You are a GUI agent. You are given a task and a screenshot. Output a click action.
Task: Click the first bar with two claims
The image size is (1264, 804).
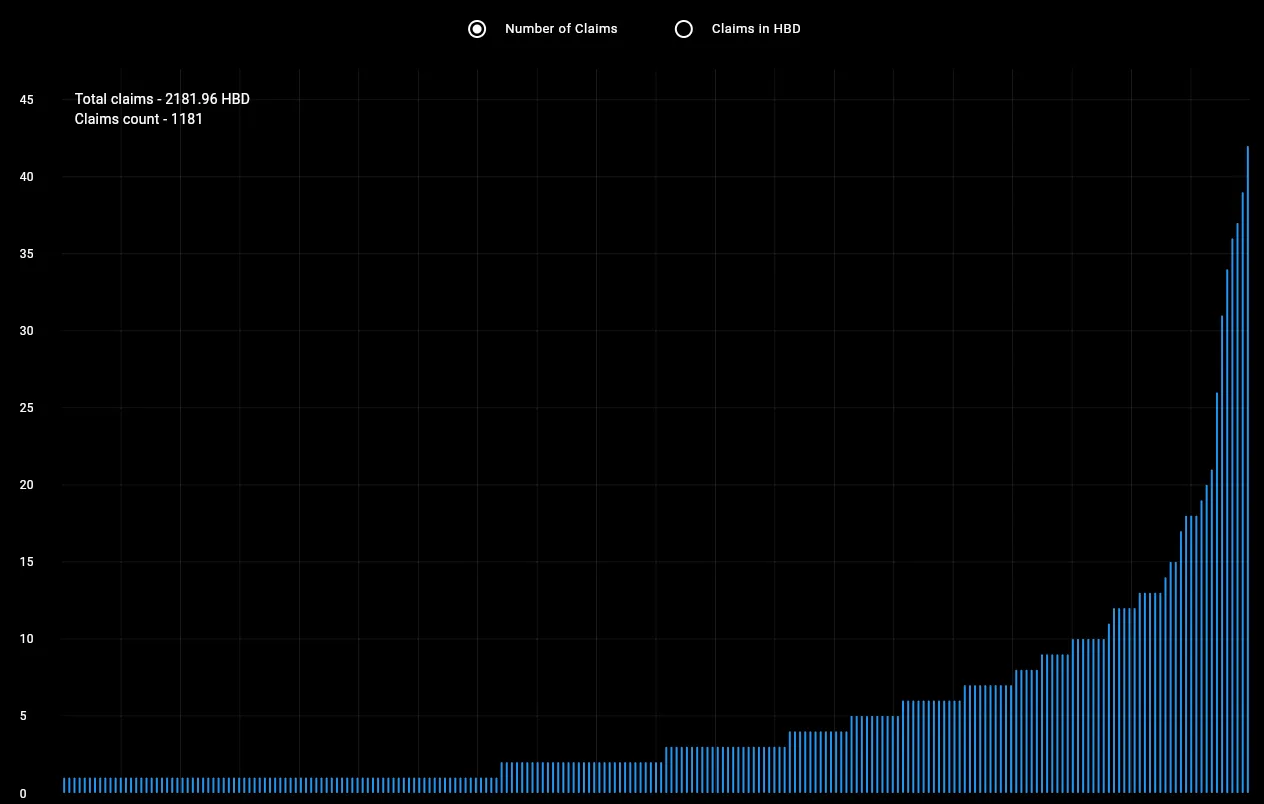pos(502,778)
